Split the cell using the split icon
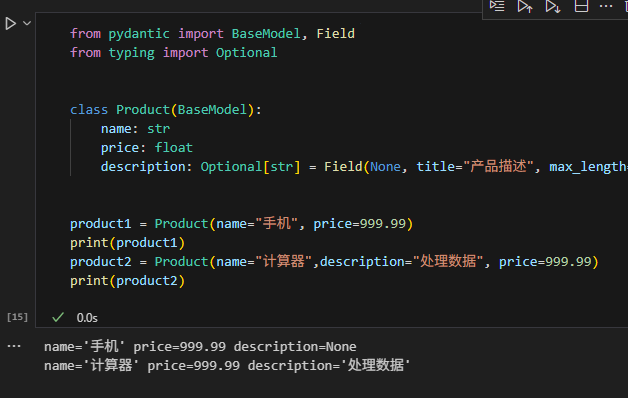Image resolution: width=628 pixels, height=398 pixels. click(581, 6)
